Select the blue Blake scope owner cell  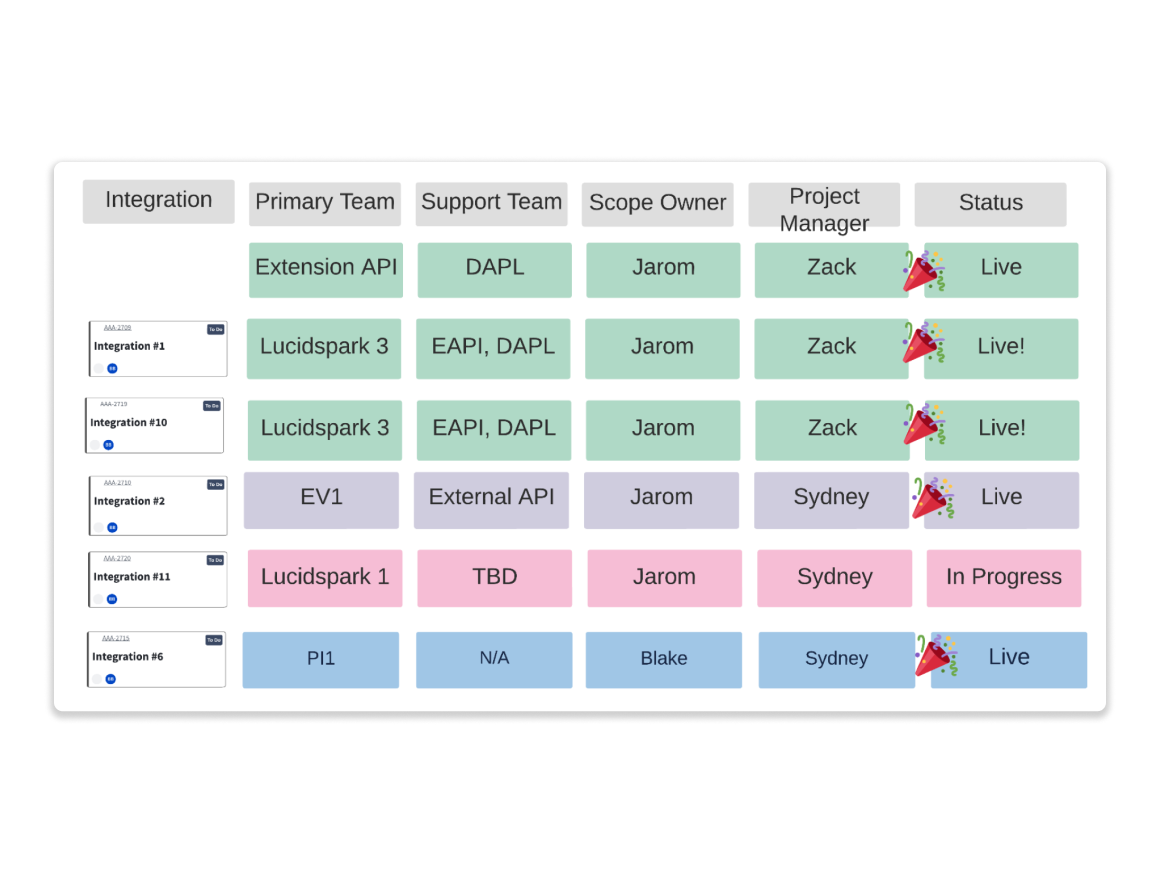click(663, 659)
